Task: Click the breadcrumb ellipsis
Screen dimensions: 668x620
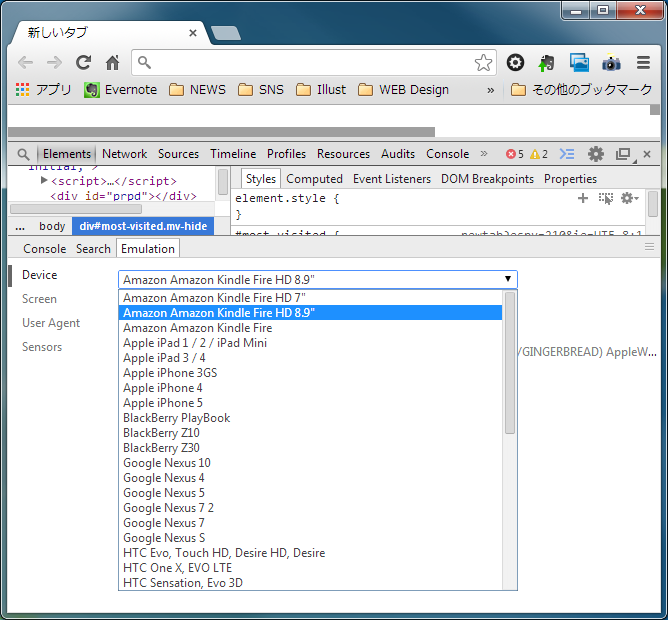Action: (20, 226)
